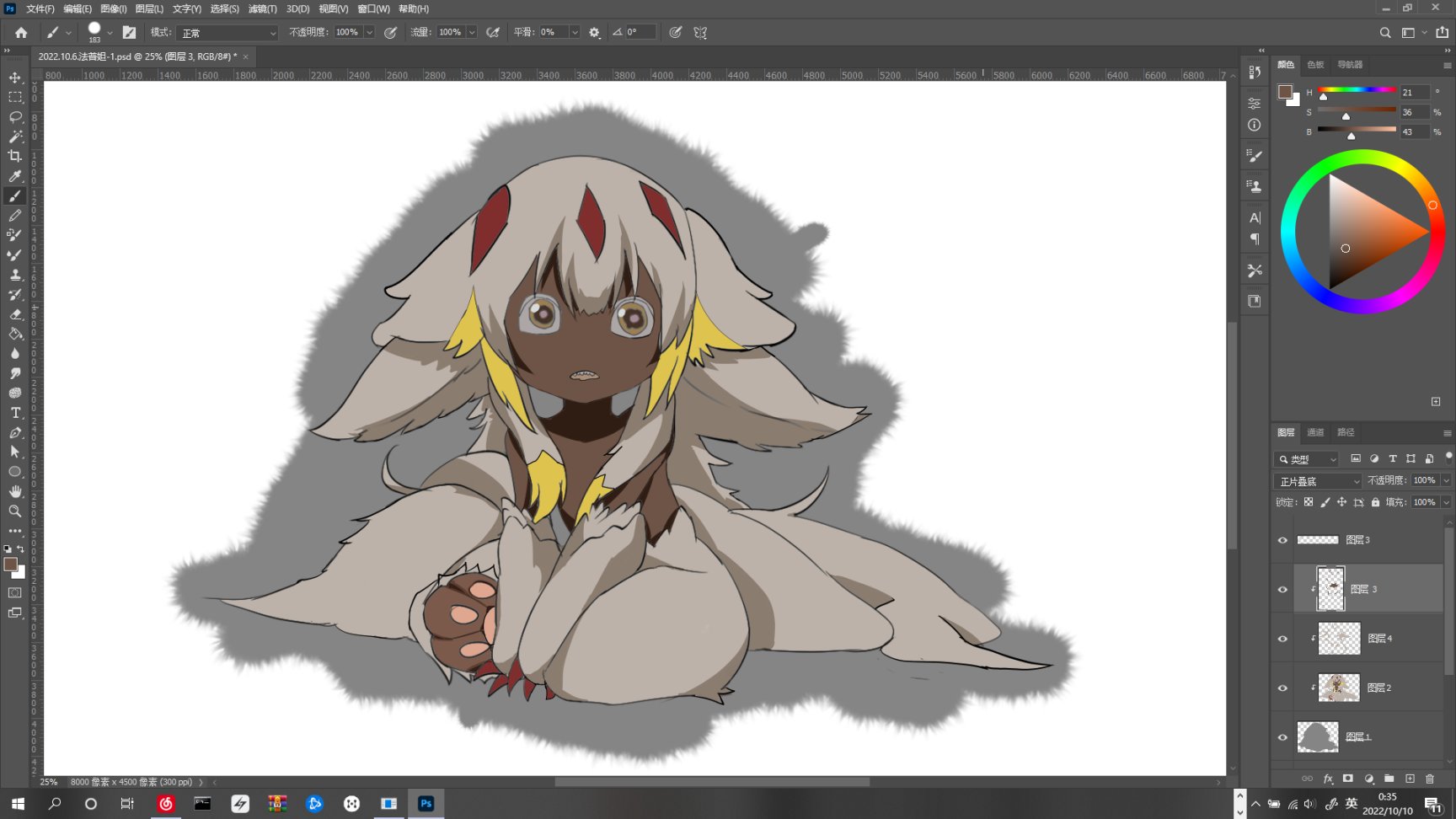Toggle airbrush-style build-up effects

tap(493, 32)
